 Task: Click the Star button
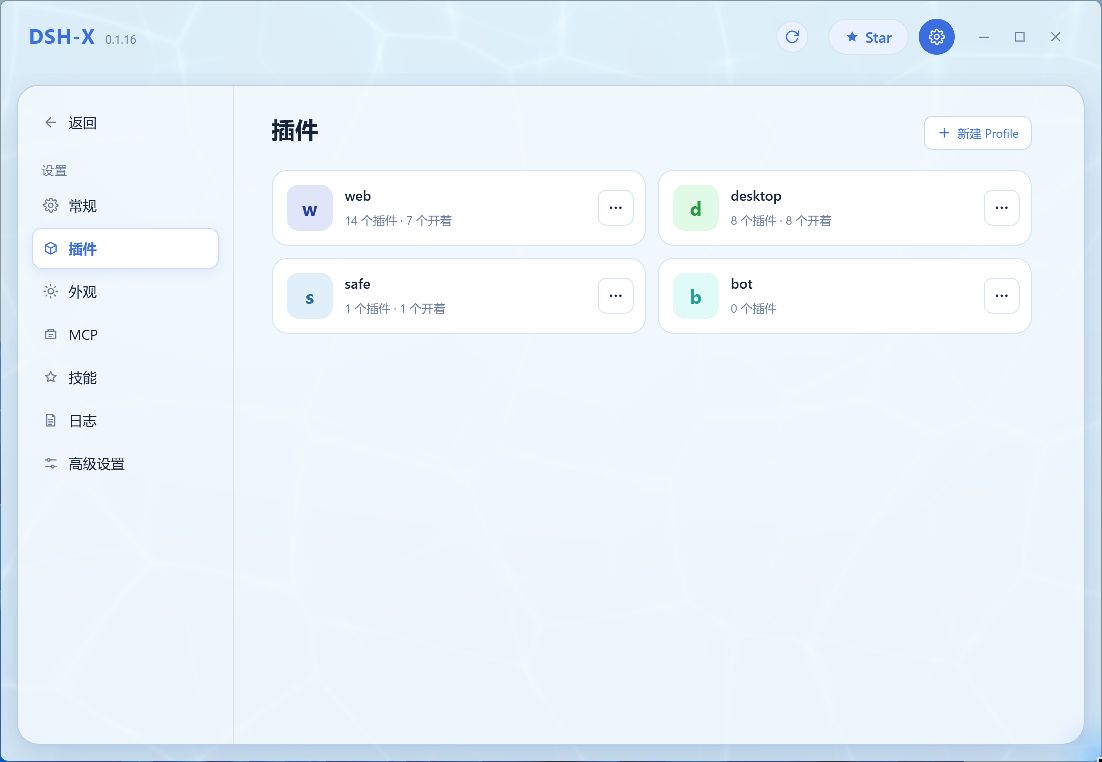869,37
